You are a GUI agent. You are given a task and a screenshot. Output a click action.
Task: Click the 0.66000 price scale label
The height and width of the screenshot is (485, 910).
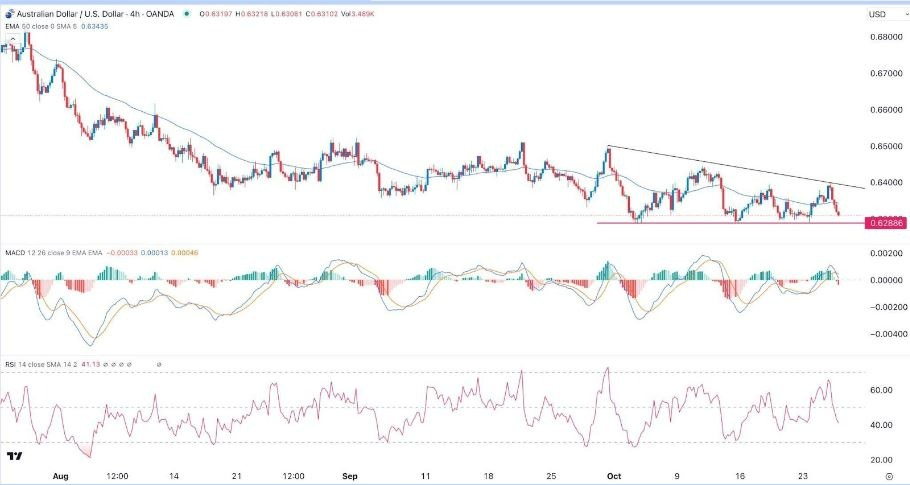click(x=887, y=110)
